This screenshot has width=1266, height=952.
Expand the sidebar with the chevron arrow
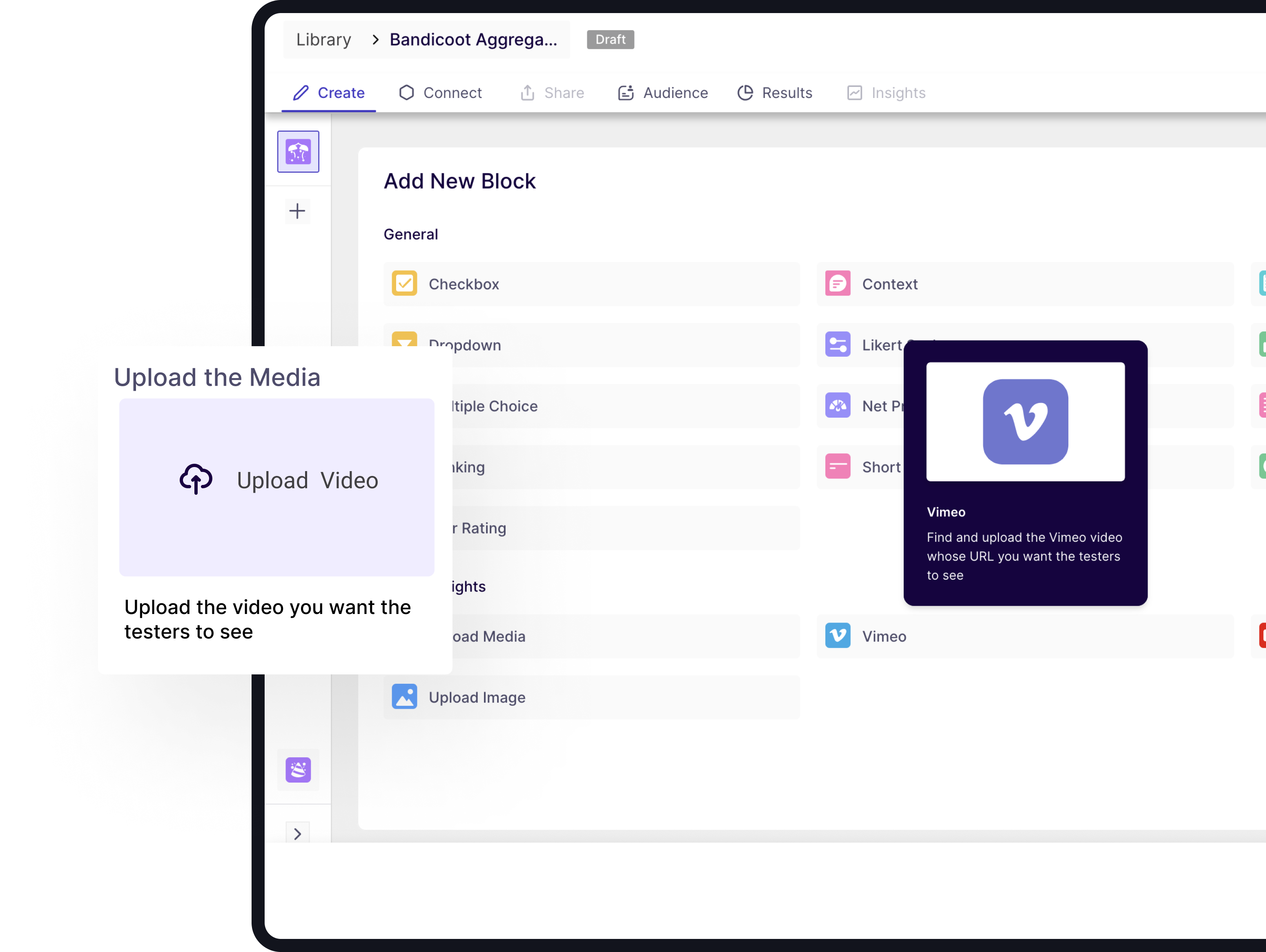[x=298, y=834]
